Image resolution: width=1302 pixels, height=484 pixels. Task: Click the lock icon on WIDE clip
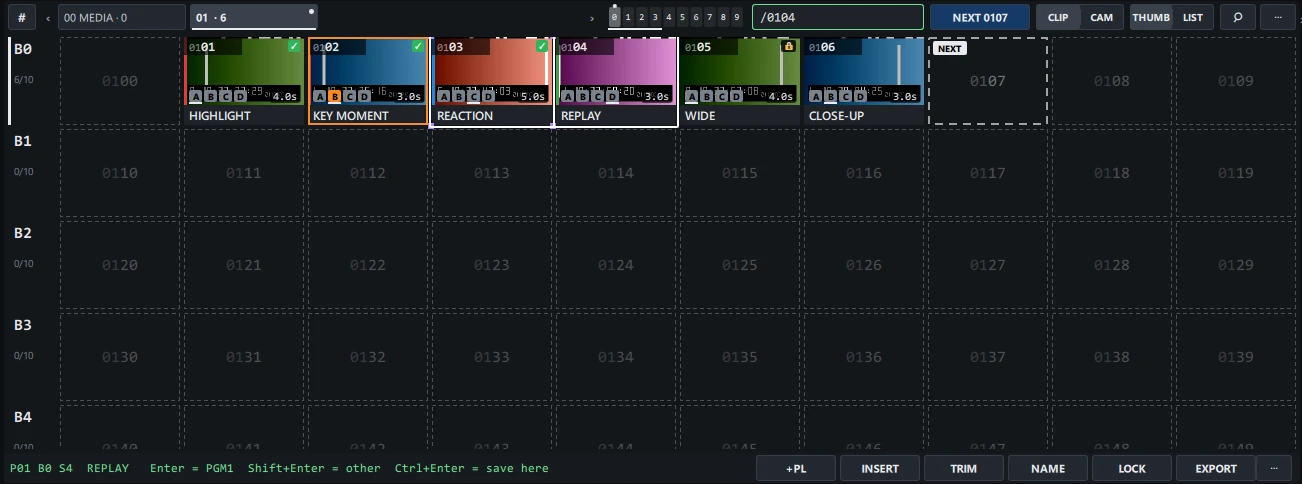pyautogui.click(x=789, y=46)
